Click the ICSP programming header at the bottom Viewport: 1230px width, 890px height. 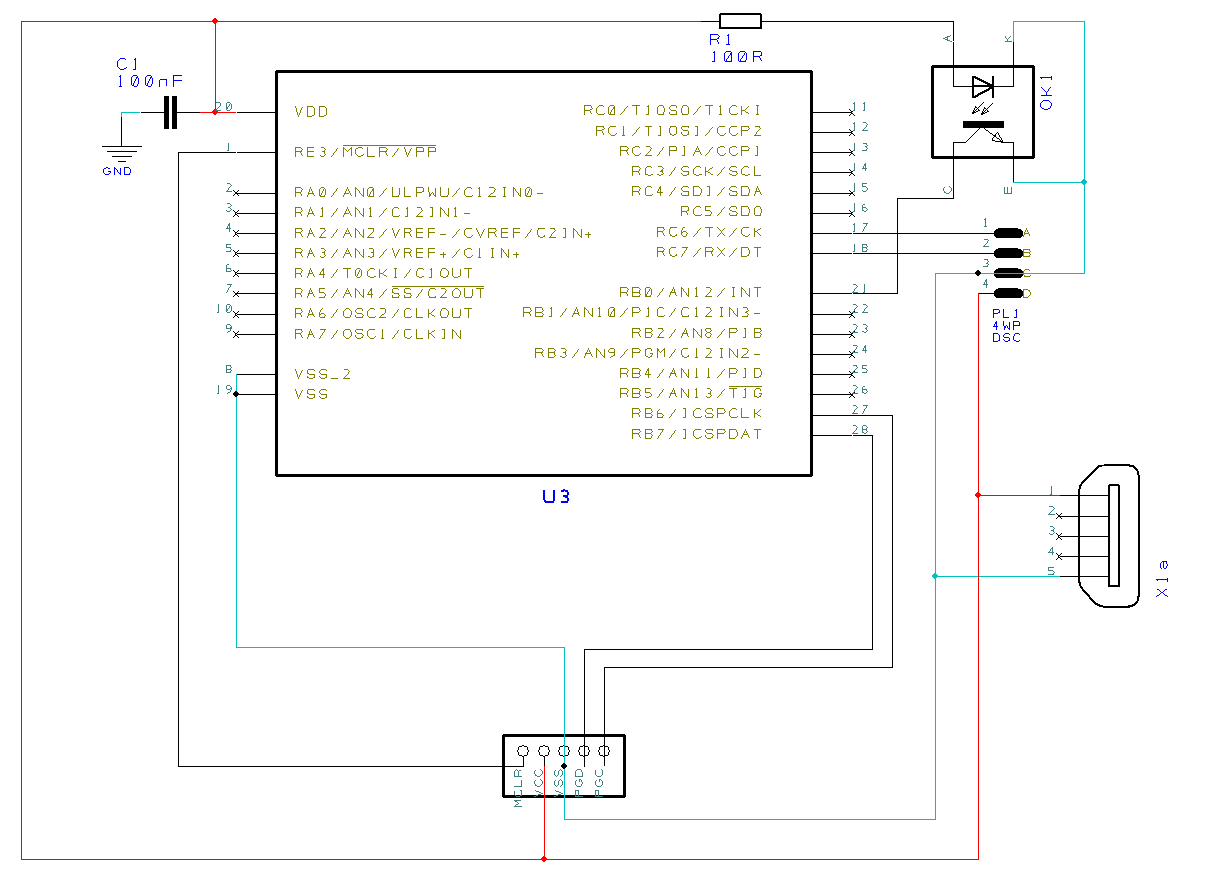(563, 766)
